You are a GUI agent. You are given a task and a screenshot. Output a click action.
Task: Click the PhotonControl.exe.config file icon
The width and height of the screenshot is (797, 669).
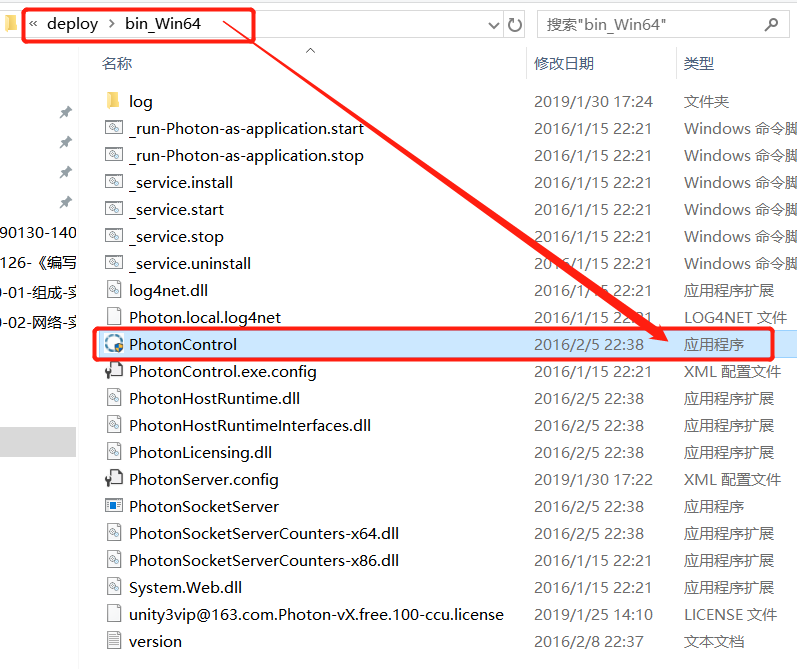(114, 371)
